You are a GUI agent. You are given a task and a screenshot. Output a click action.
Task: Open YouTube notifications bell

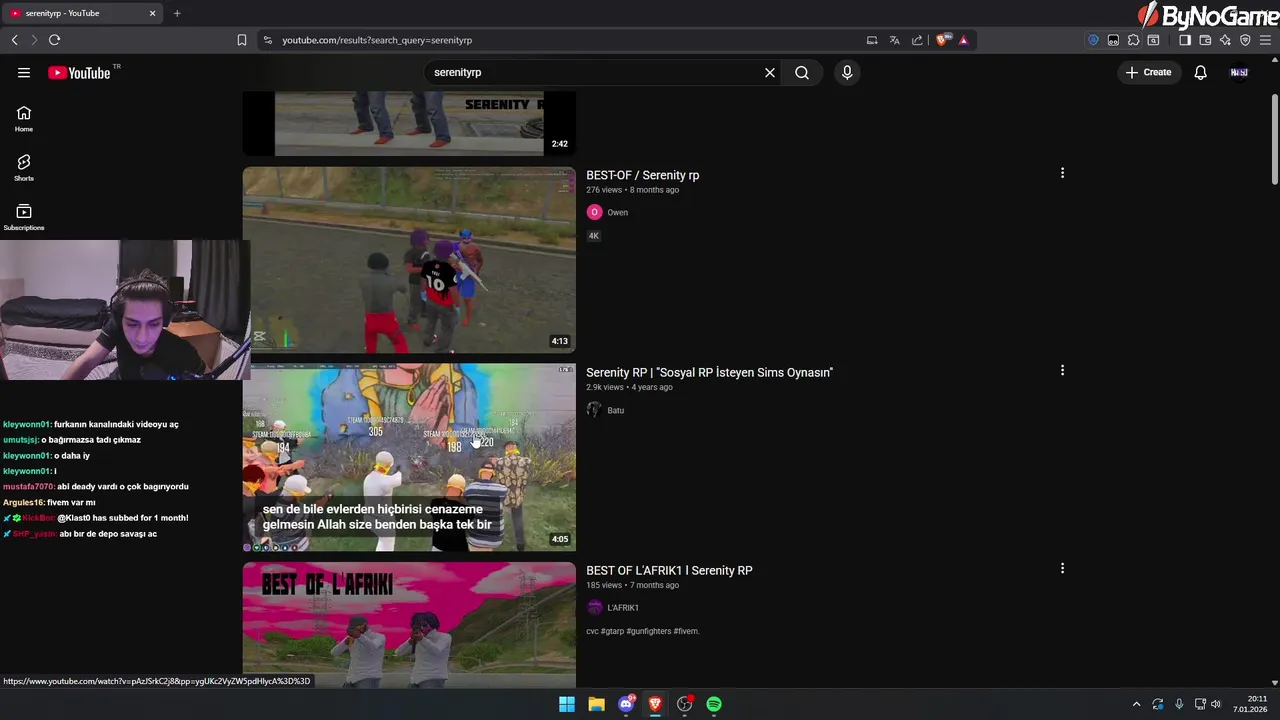[x=1201, y=72]
